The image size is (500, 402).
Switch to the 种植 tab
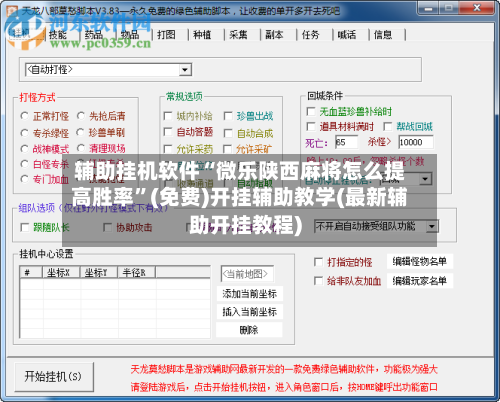point(202,35)
